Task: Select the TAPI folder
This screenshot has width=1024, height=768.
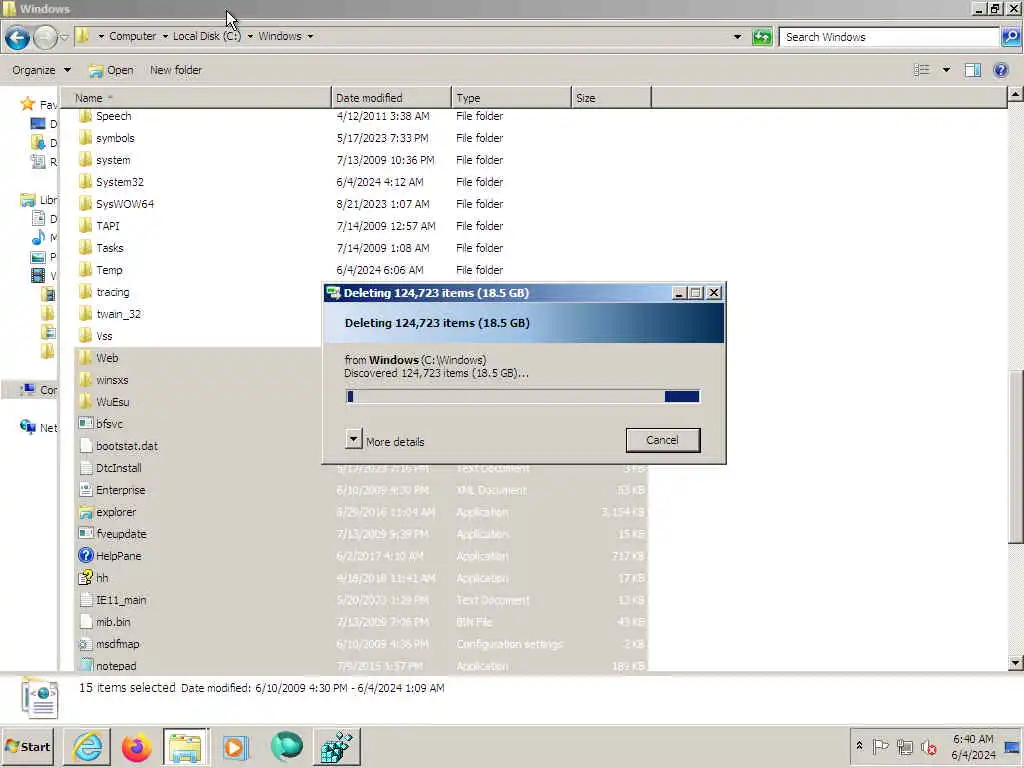Action: click(108, 226)
